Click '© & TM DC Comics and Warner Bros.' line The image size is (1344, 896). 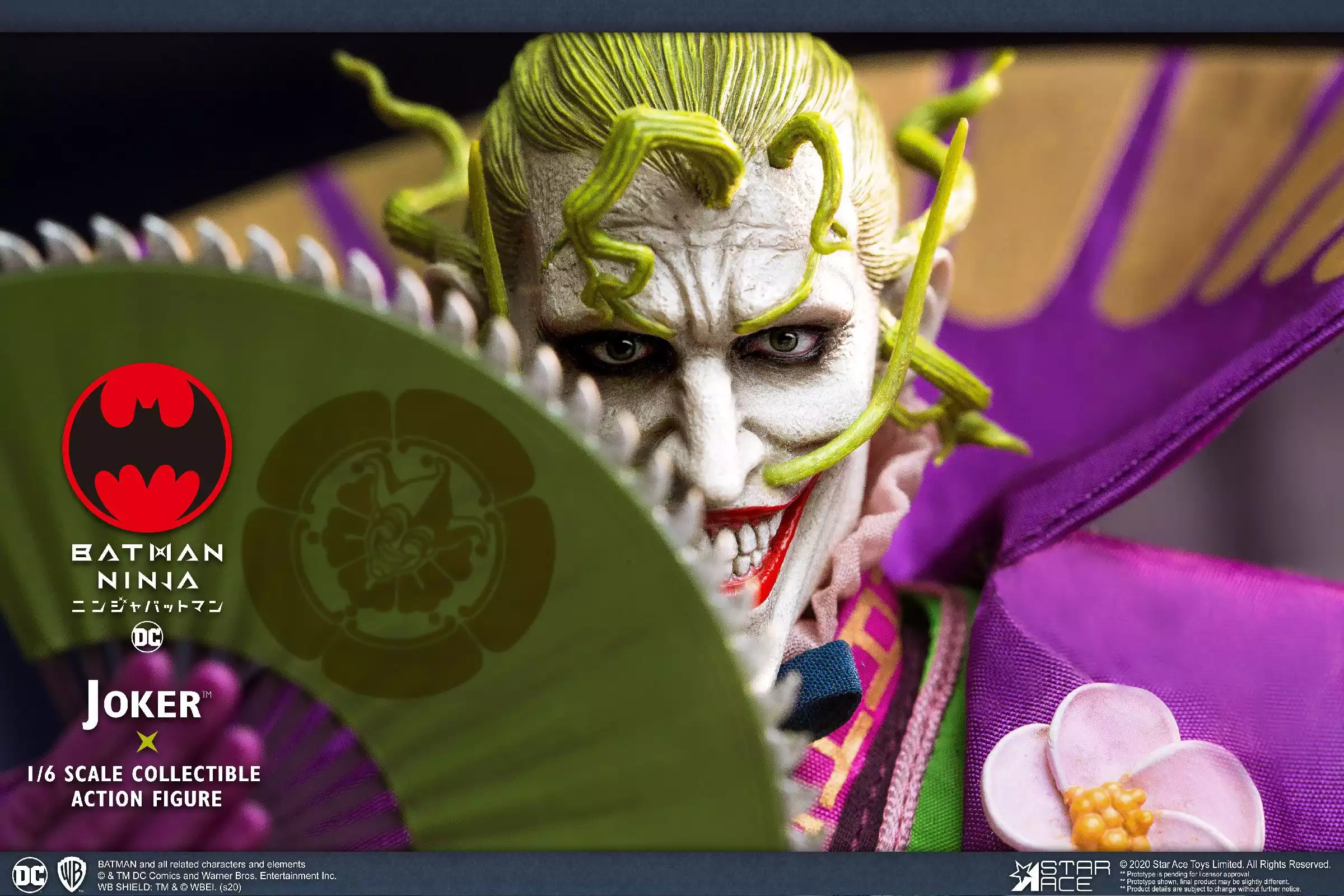tap(217, 875)
